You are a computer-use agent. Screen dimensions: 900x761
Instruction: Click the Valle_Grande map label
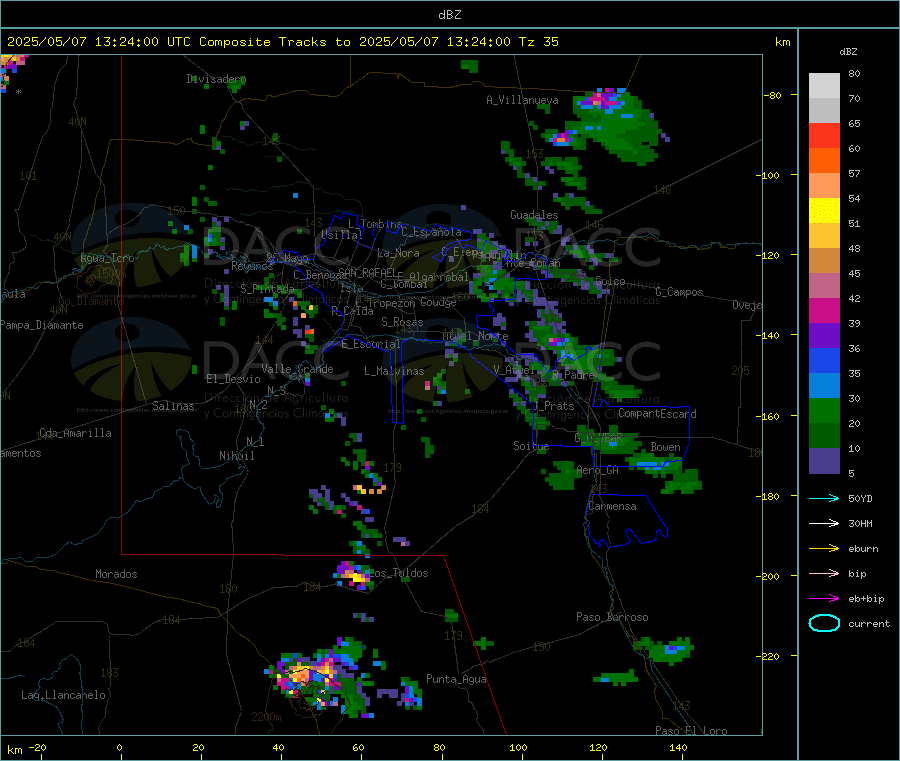click(x=297, y=369)
